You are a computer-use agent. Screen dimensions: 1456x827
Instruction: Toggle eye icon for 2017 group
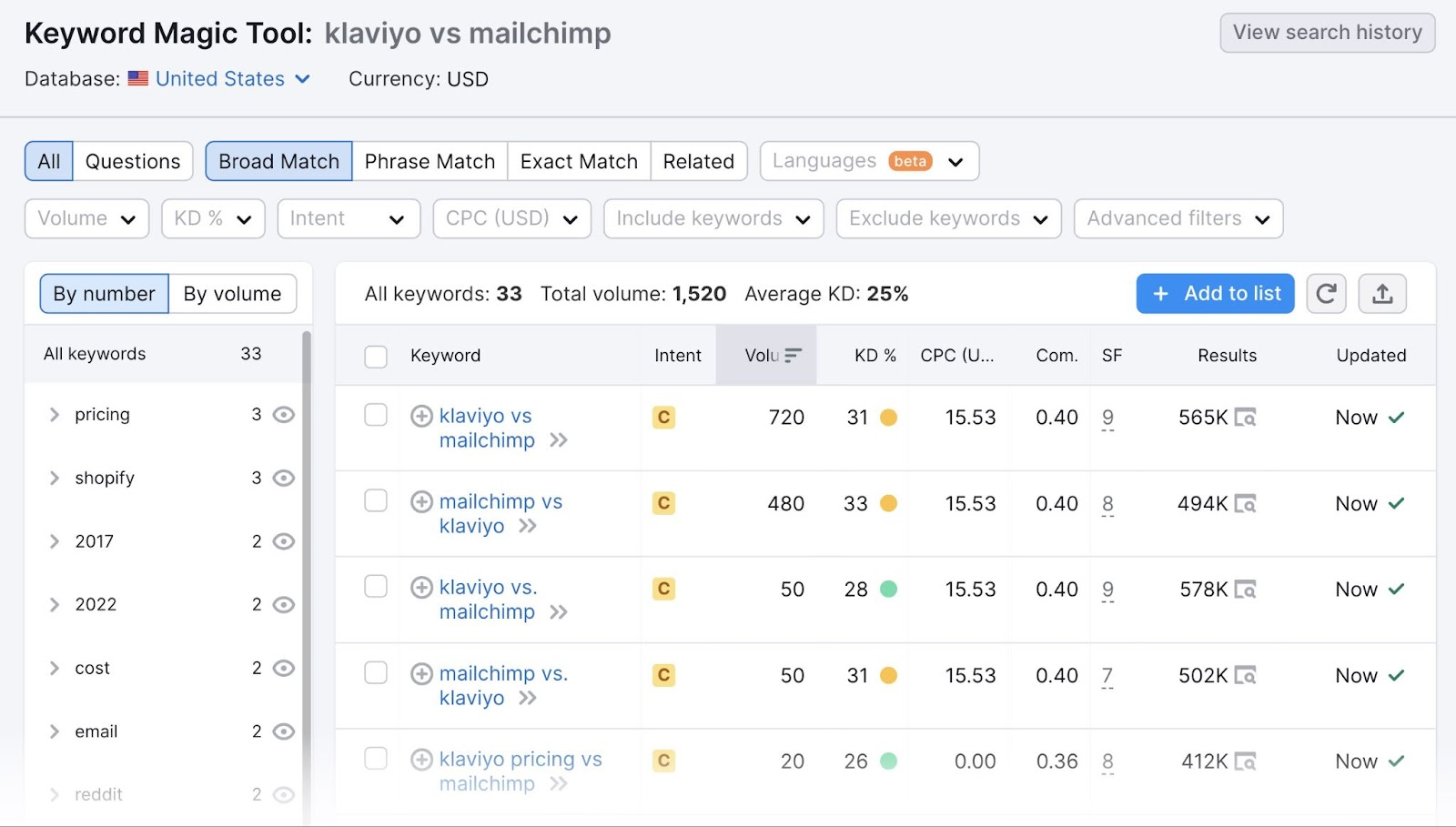point(284,542)
